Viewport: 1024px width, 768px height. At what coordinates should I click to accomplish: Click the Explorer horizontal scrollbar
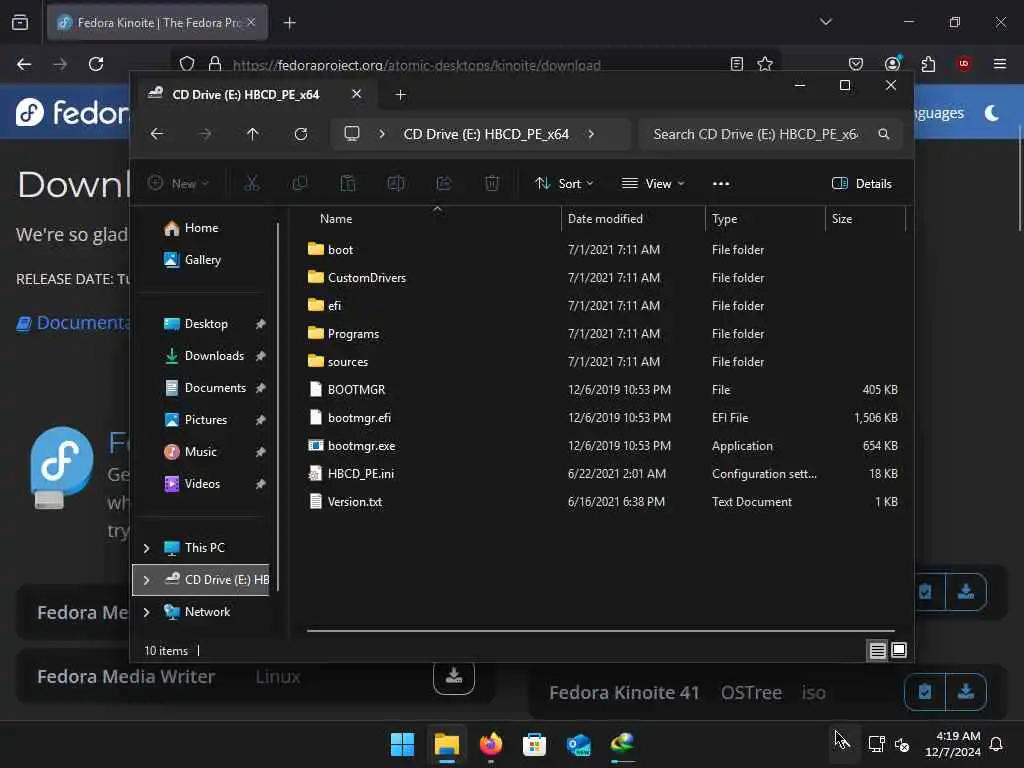(600, 631)
